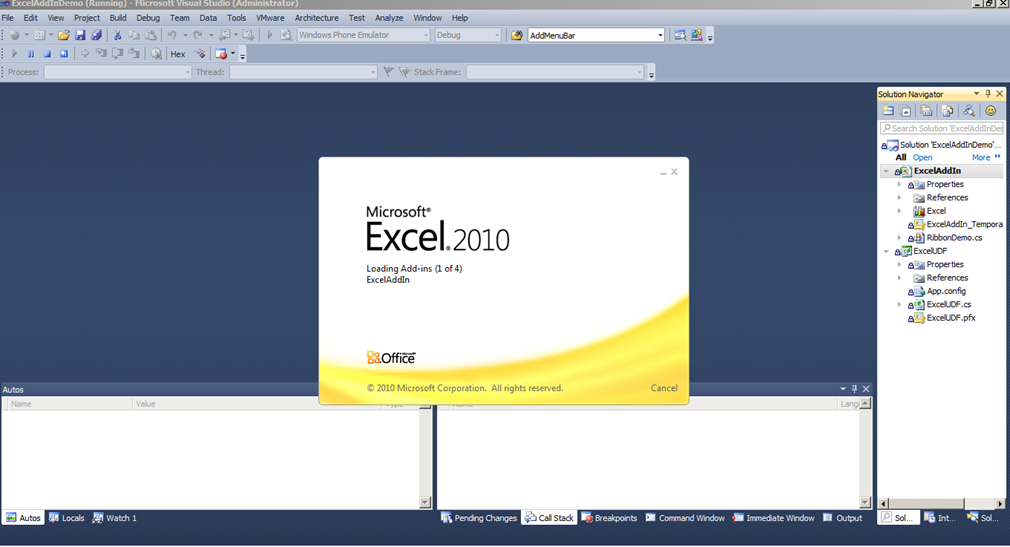
Task: Open the VMware menu
Action: (x=270, y=18)
